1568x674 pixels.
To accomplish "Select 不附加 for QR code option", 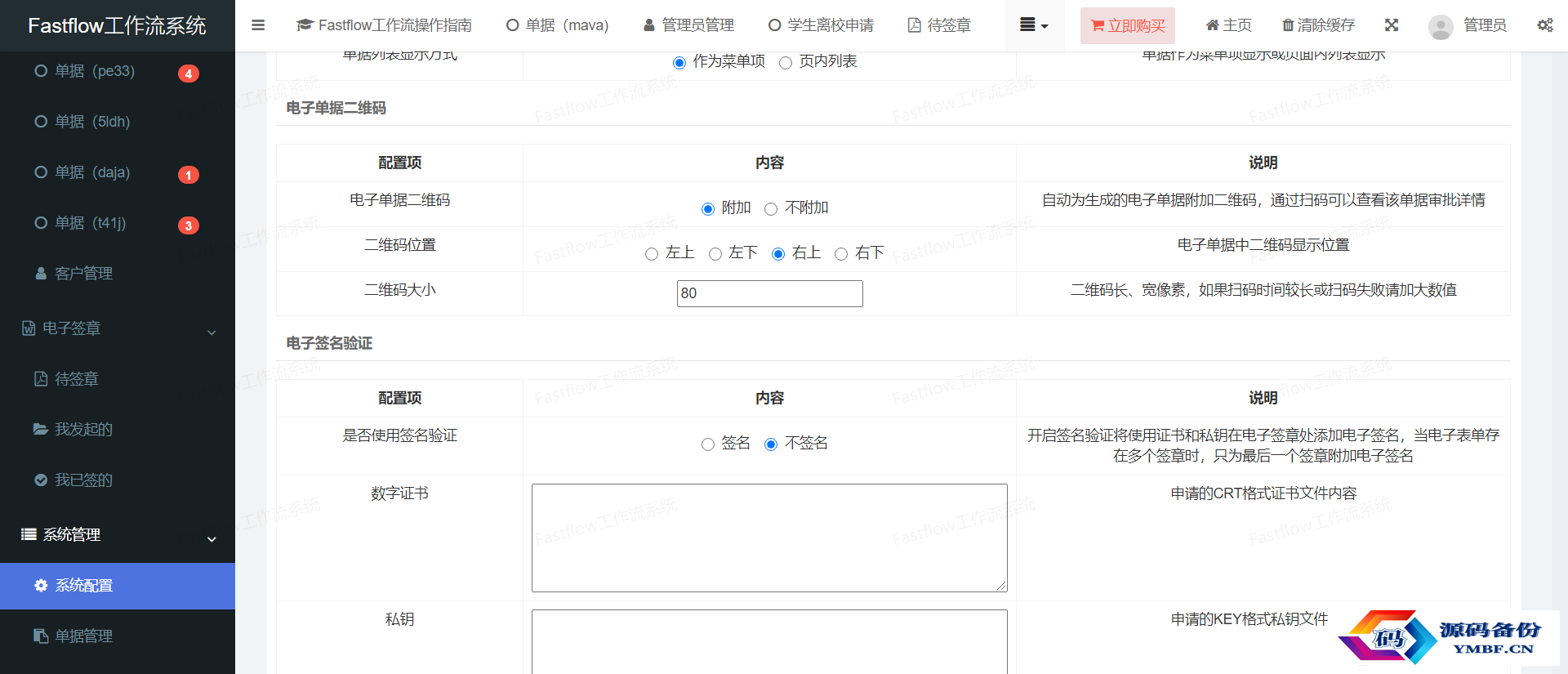I will (x=771, y=209).
